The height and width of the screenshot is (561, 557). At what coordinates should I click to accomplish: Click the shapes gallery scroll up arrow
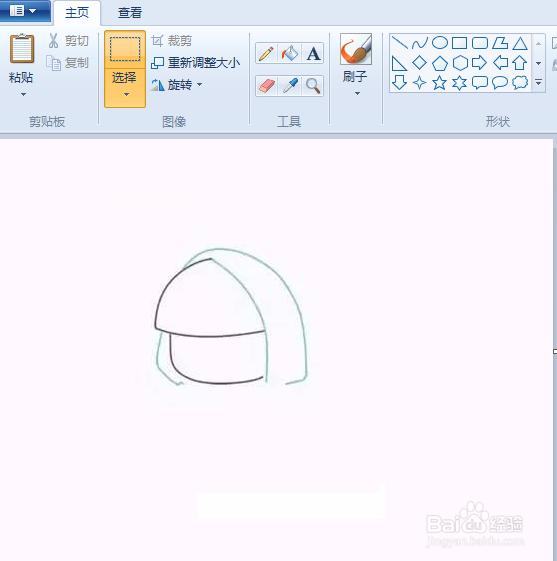(538, 44)
